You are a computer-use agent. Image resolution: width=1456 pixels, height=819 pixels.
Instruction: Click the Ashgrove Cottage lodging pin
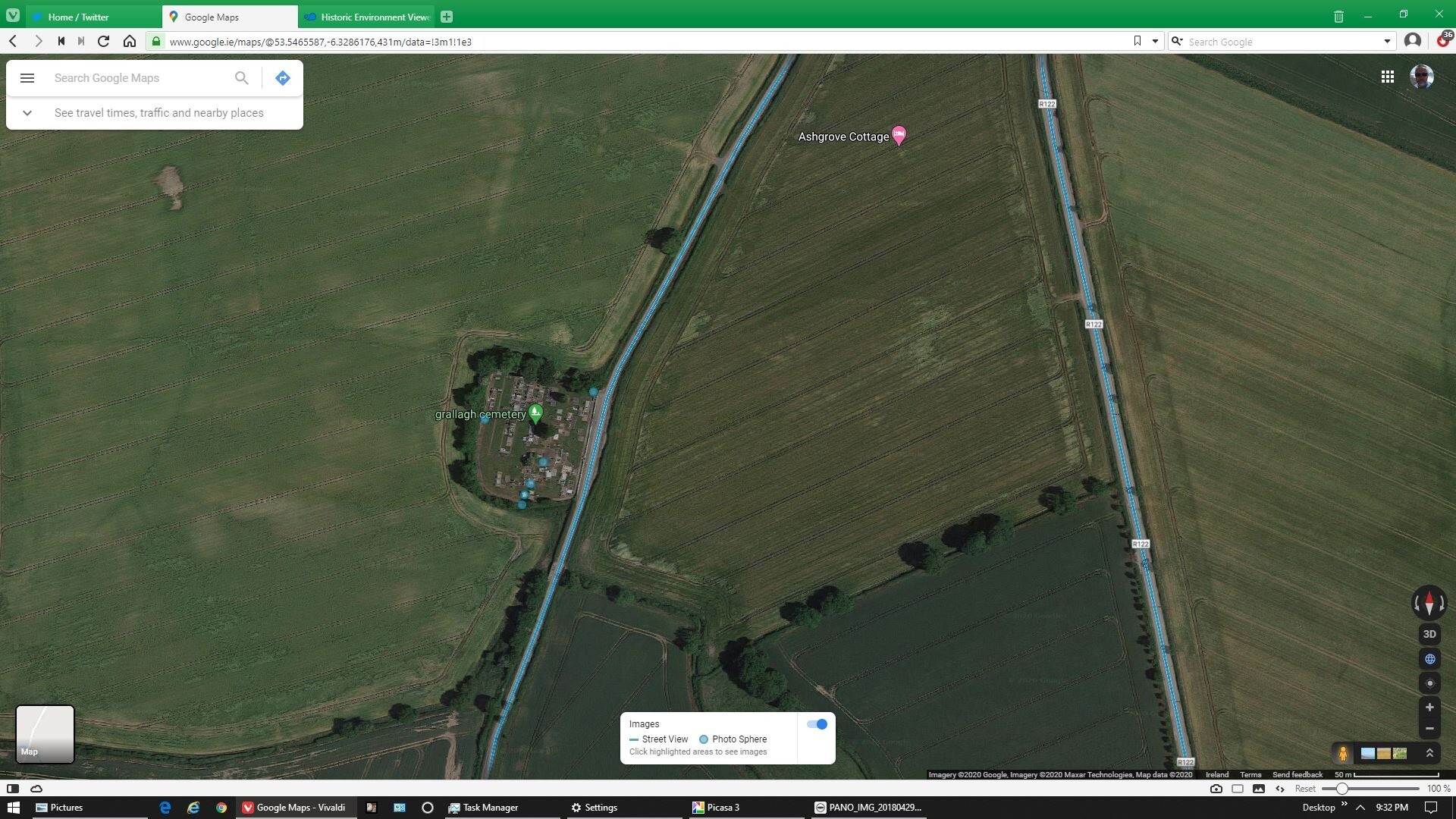pos(899,136)
